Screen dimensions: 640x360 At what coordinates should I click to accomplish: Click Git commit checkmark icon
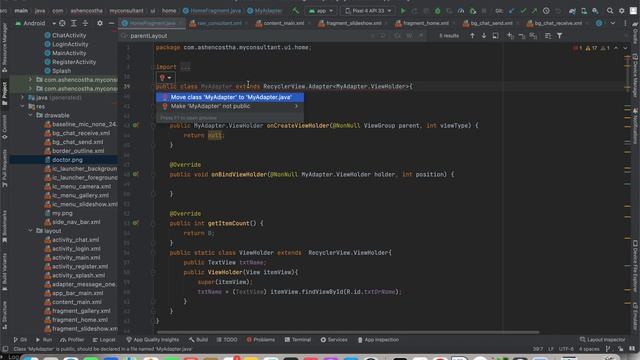click(523, 11)
